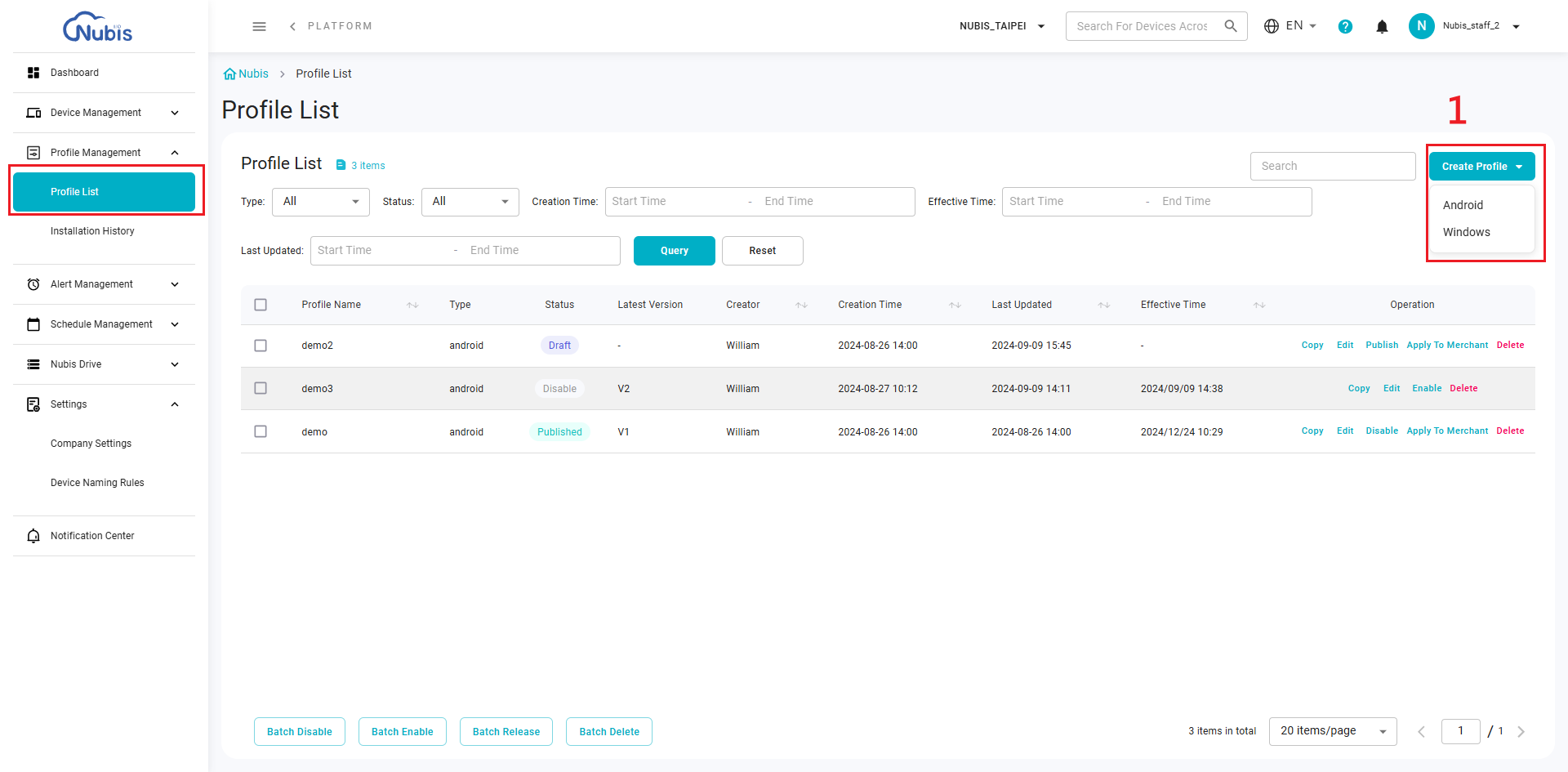Expand Schedule Management menu
Screen dimensions: 1568x772
click(175, 324)
